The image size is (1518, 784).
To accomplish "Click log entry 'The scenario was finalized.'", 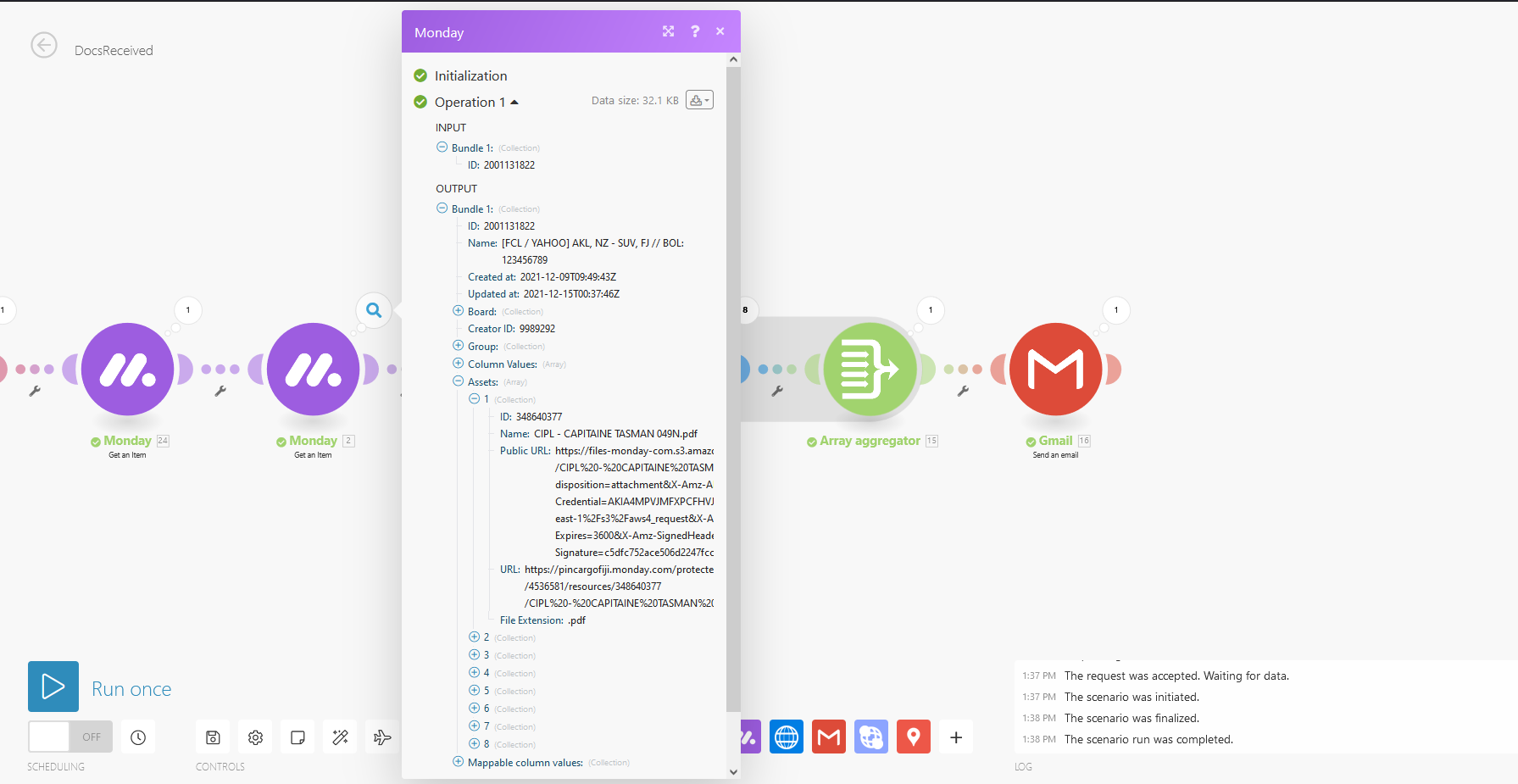I will coord(1132,718).
